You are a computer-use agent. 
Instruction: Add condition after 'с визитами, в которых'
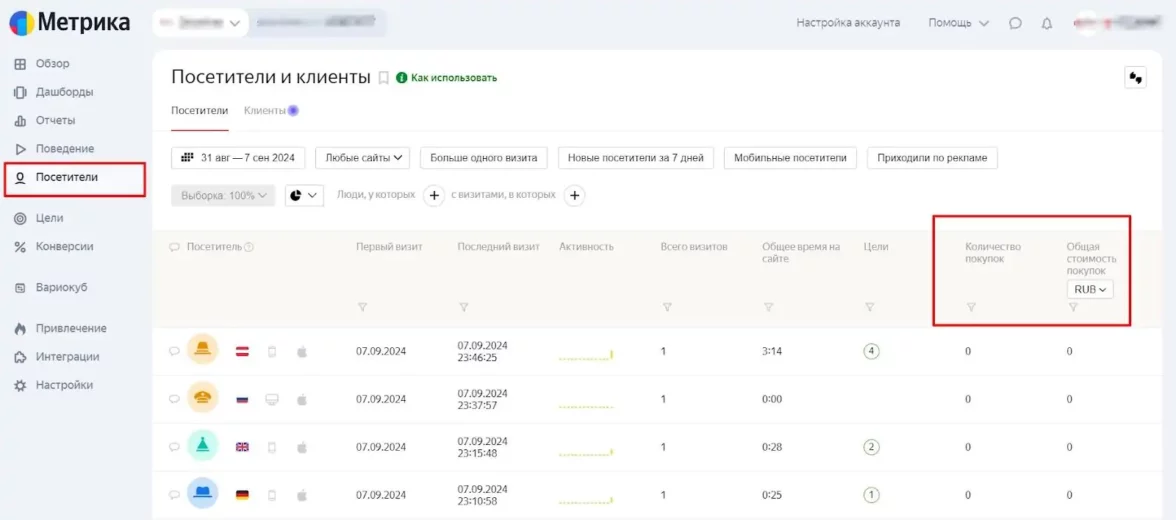575,196
